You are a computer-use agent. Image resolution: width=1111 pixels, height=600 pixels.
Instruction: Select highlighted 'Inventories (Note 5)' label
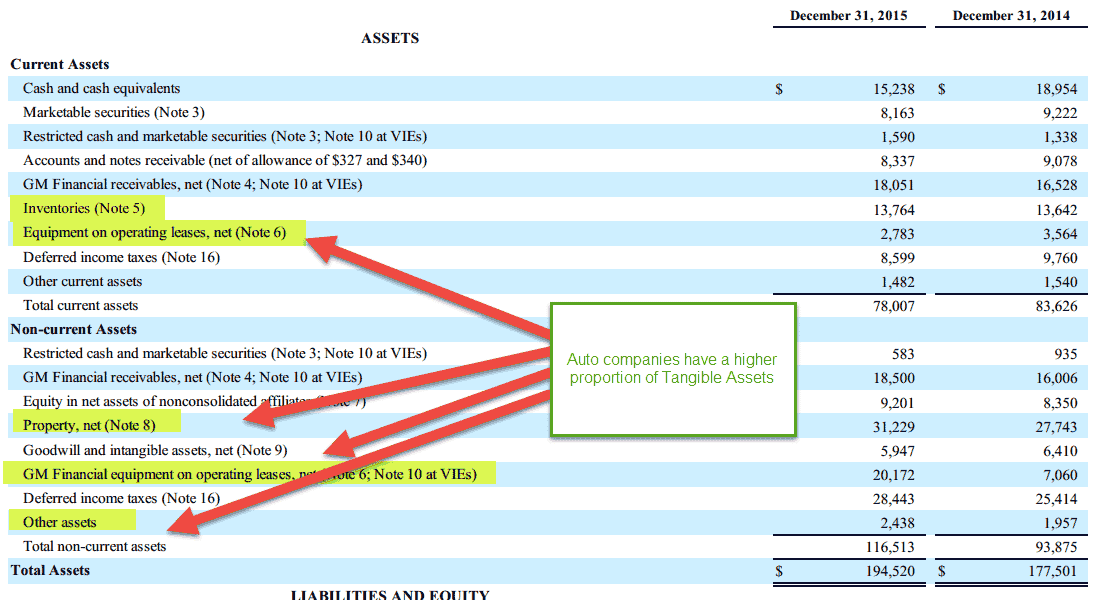coord(84,209)
